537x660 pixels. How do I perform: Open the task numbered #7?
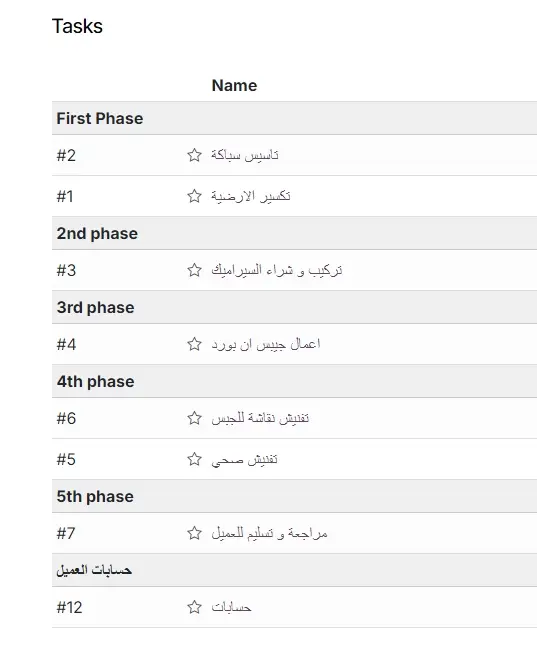click(x=66, y=533)
